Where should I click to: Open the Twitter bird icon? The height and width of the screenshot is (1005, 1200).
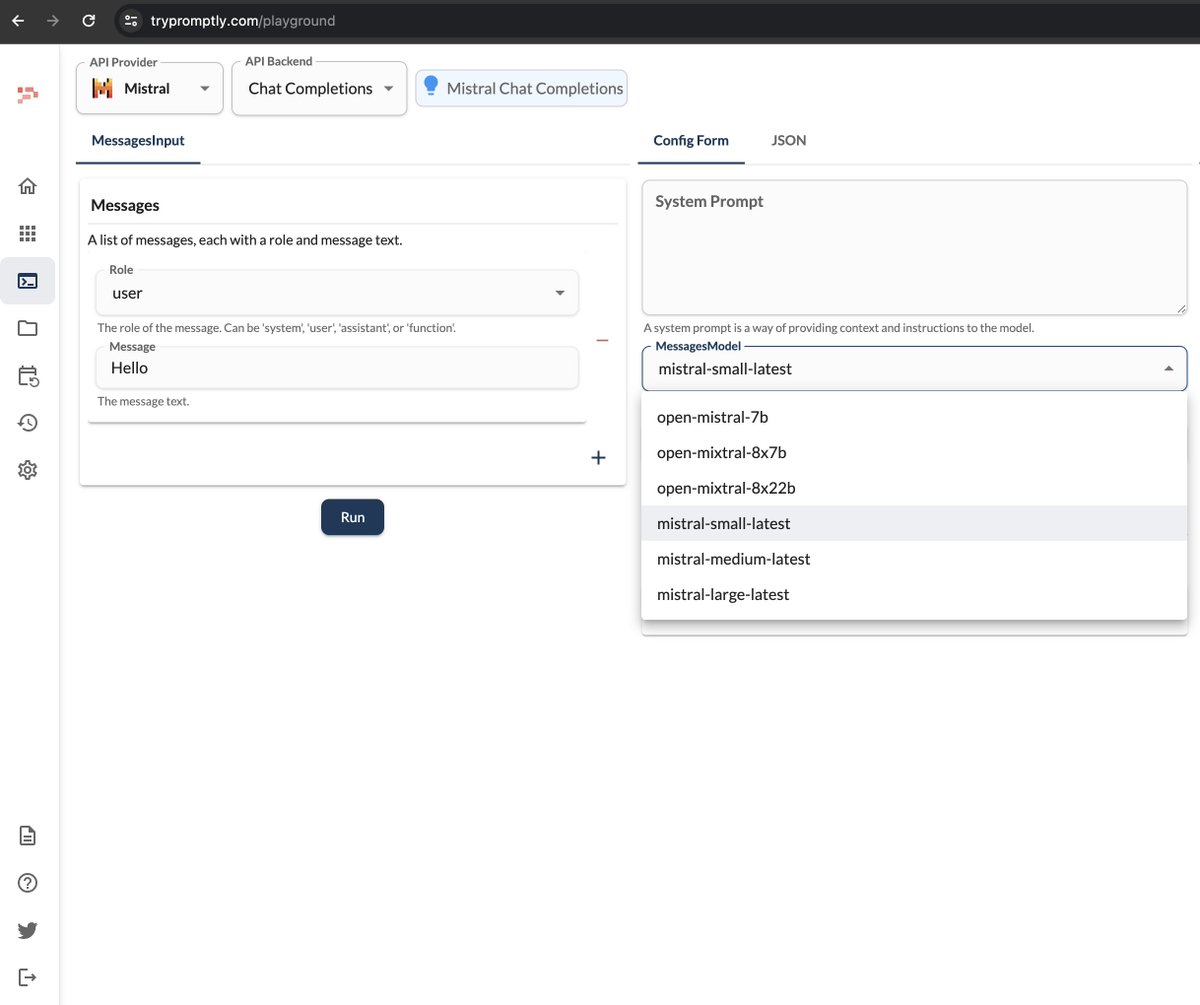point(28,930)
